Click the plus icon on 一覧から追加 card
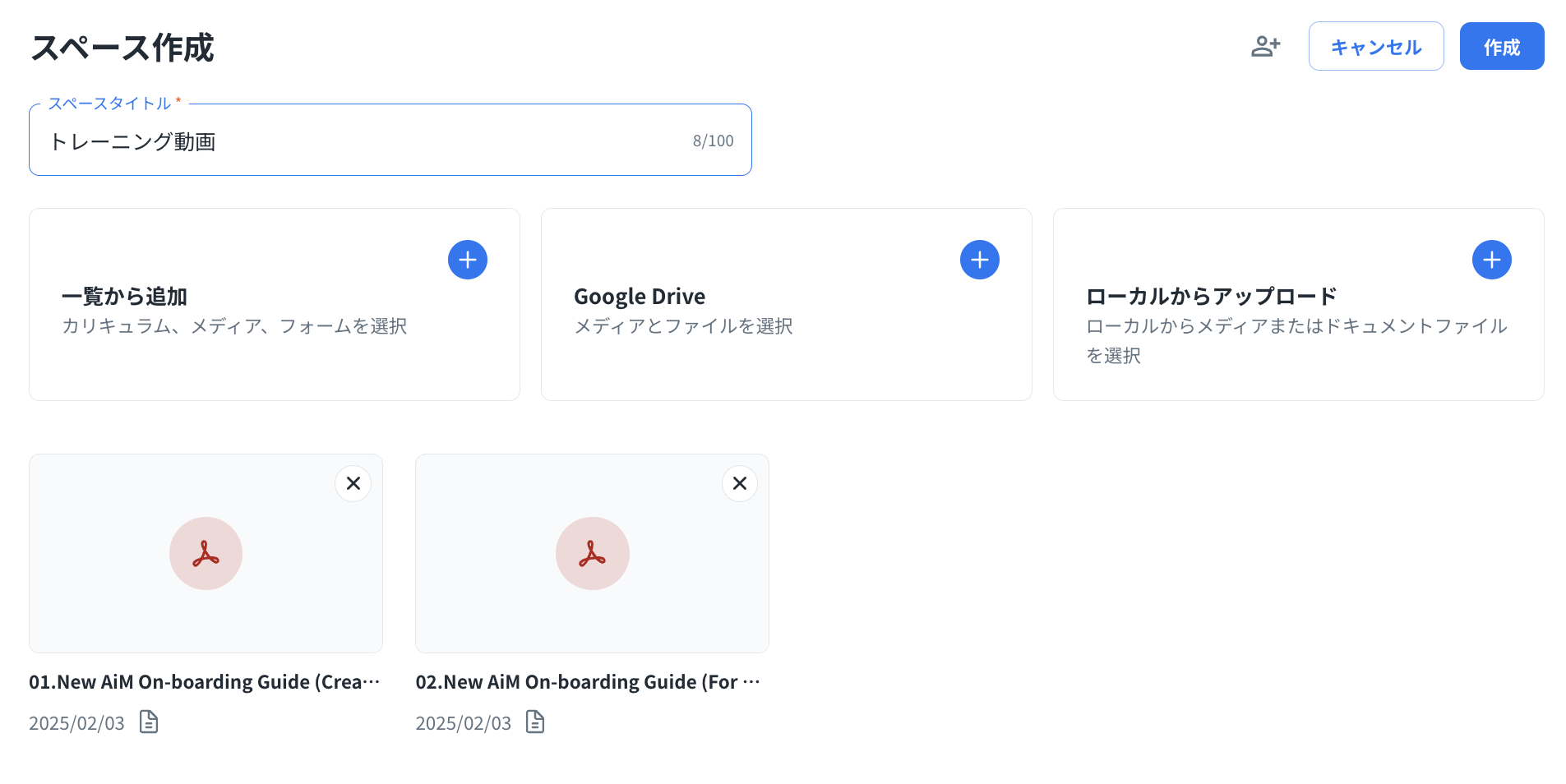This screenshot has width=1566, height=784. [x=468, y=260]
